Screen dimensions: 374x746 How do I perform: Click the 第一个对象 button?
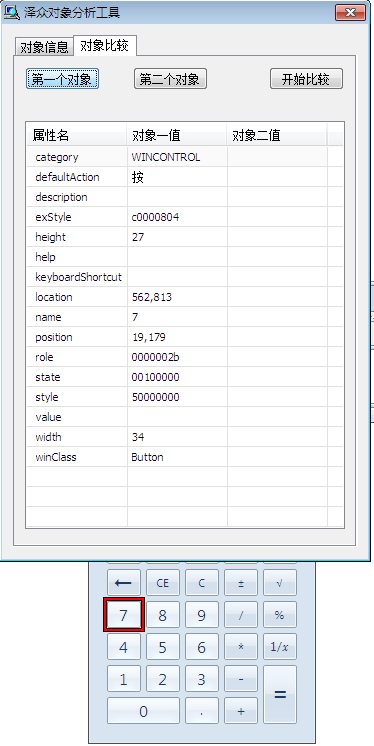tap(62, 79)
